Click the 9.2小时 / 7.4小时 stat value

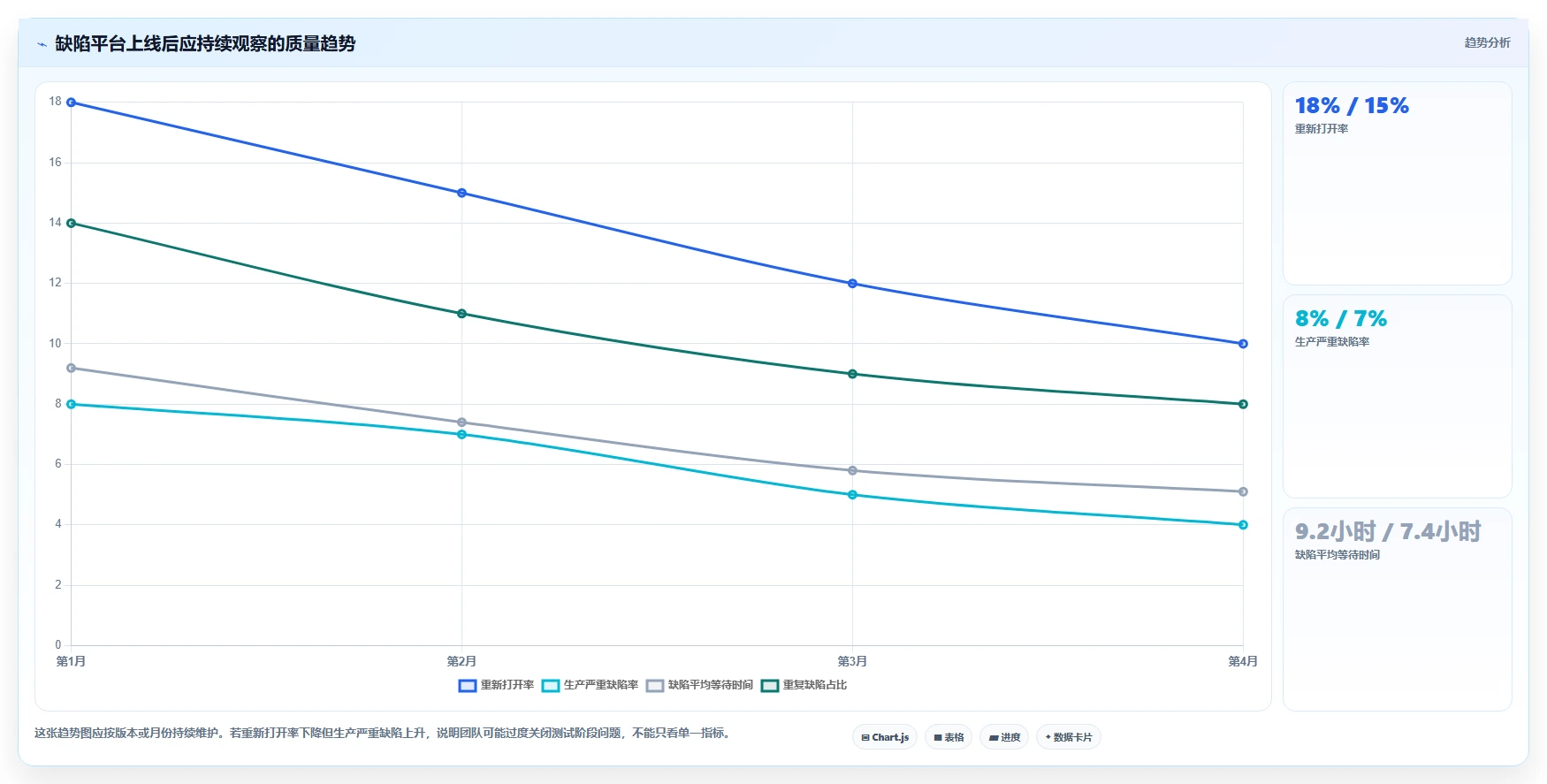[x=1388, y=531]
